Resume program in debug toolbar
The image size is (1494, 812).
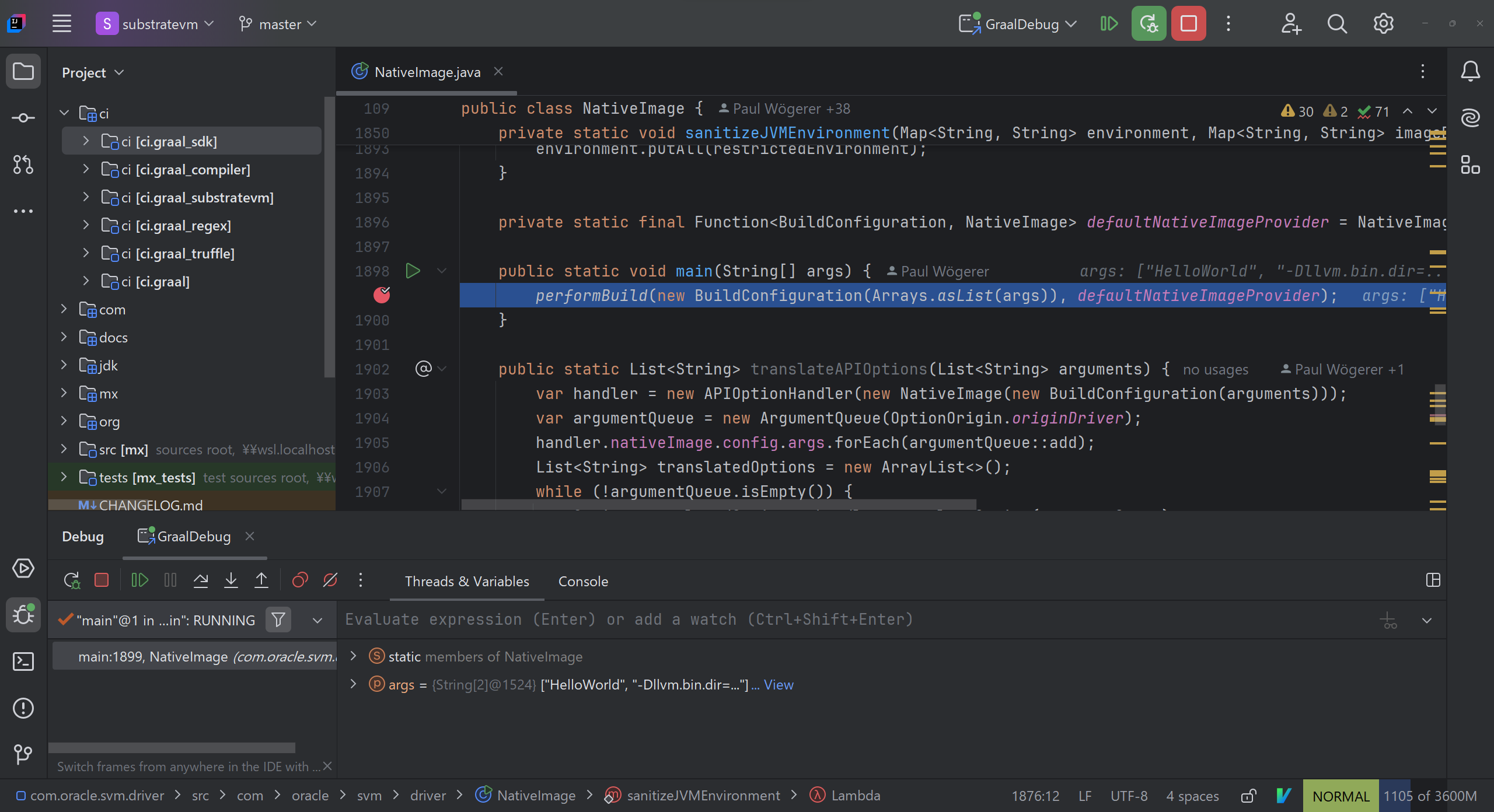pos(140,580)
